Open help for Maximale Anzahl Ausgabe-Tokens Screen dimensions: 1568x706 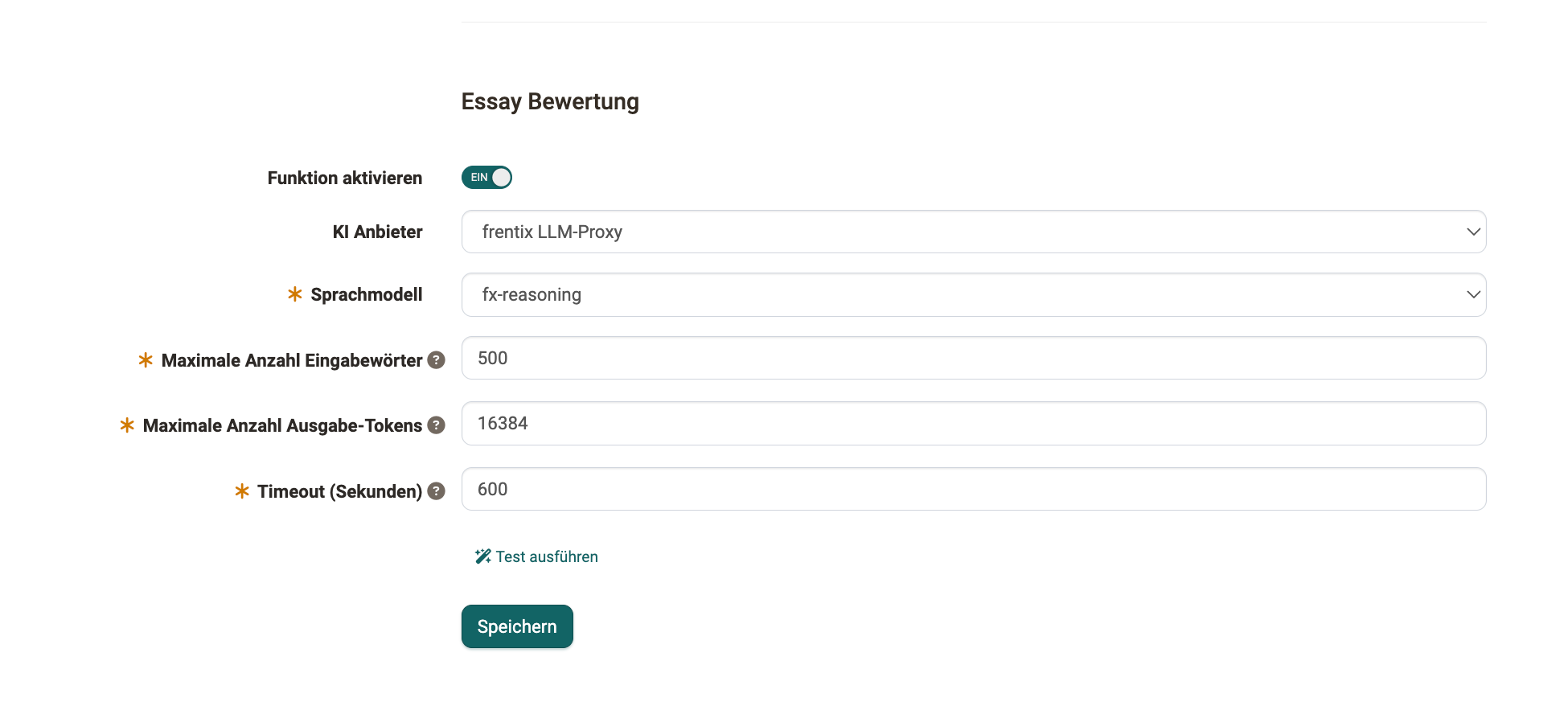[x=436, y=425]
